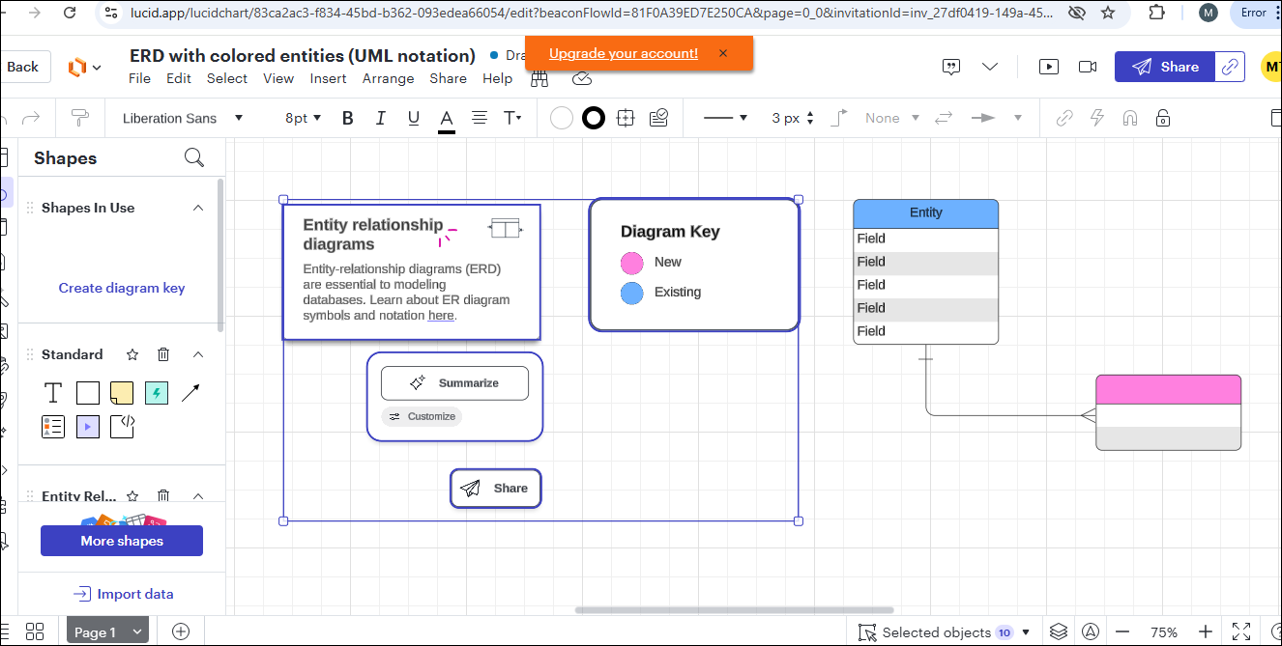Viewport: 1282px width, 646px height.
Task: Click the Insert menu
Action: tap(328, 78)
